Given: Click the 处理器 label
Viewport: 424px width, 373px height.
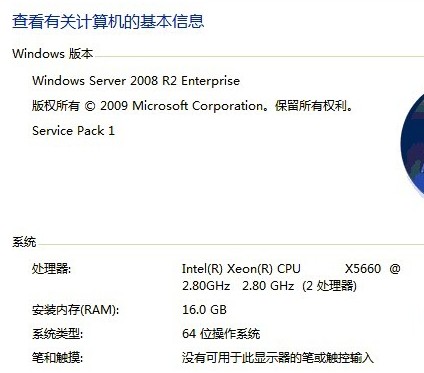Looking at the screenshot, I should (x=51, y=268).
